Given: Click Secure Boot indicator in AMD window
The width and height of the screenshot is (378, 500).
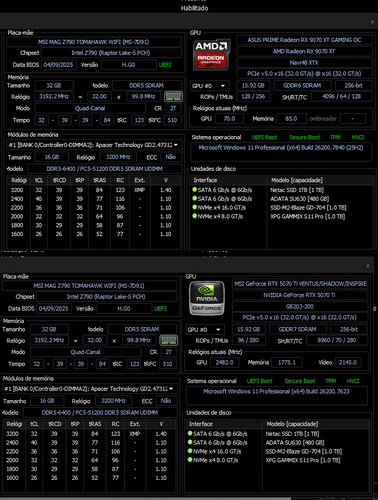Looking at the screenshot, I should [x=304, y=137].
